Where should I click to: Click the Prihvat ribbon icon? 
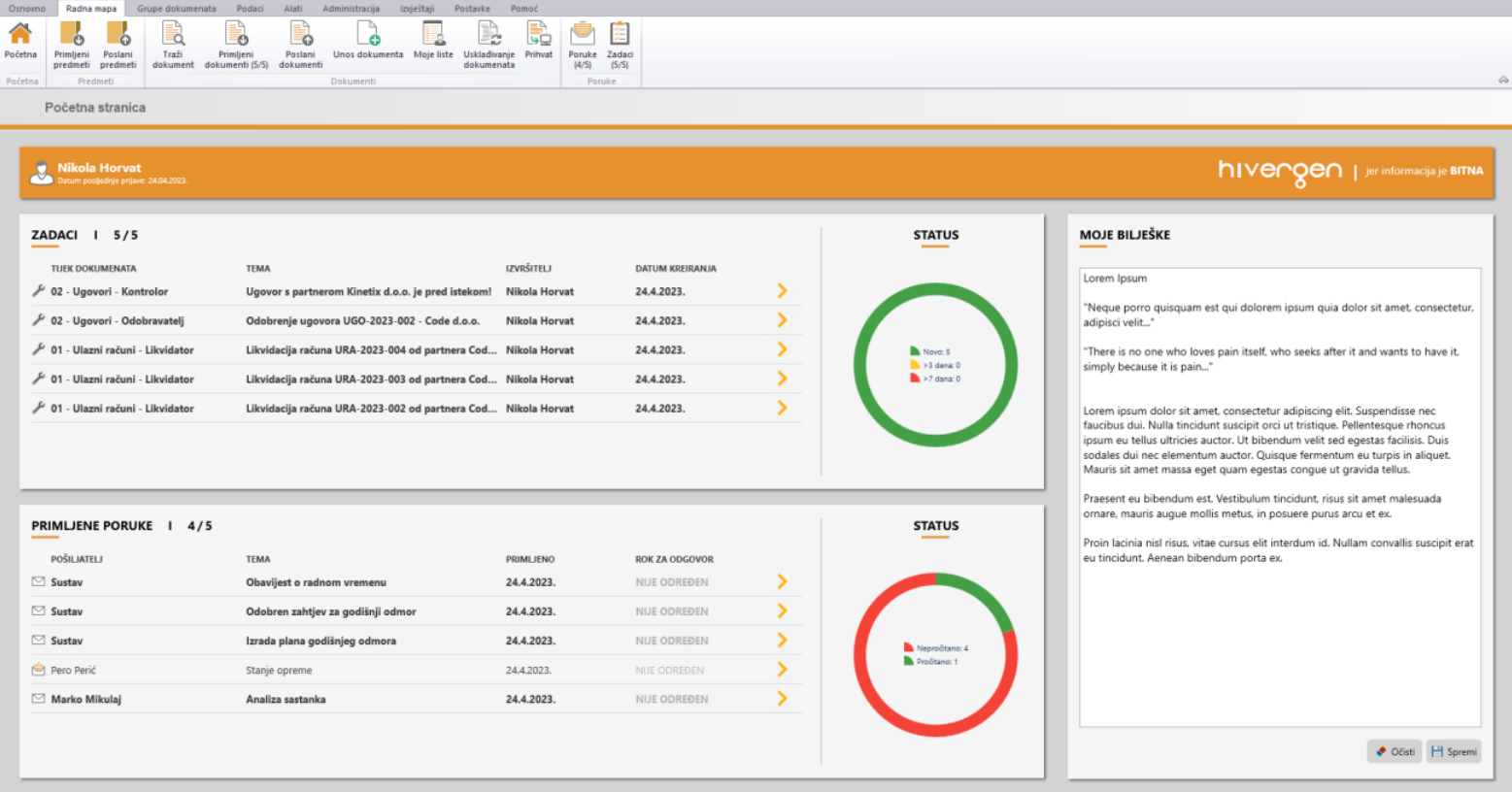coord(539,41)
